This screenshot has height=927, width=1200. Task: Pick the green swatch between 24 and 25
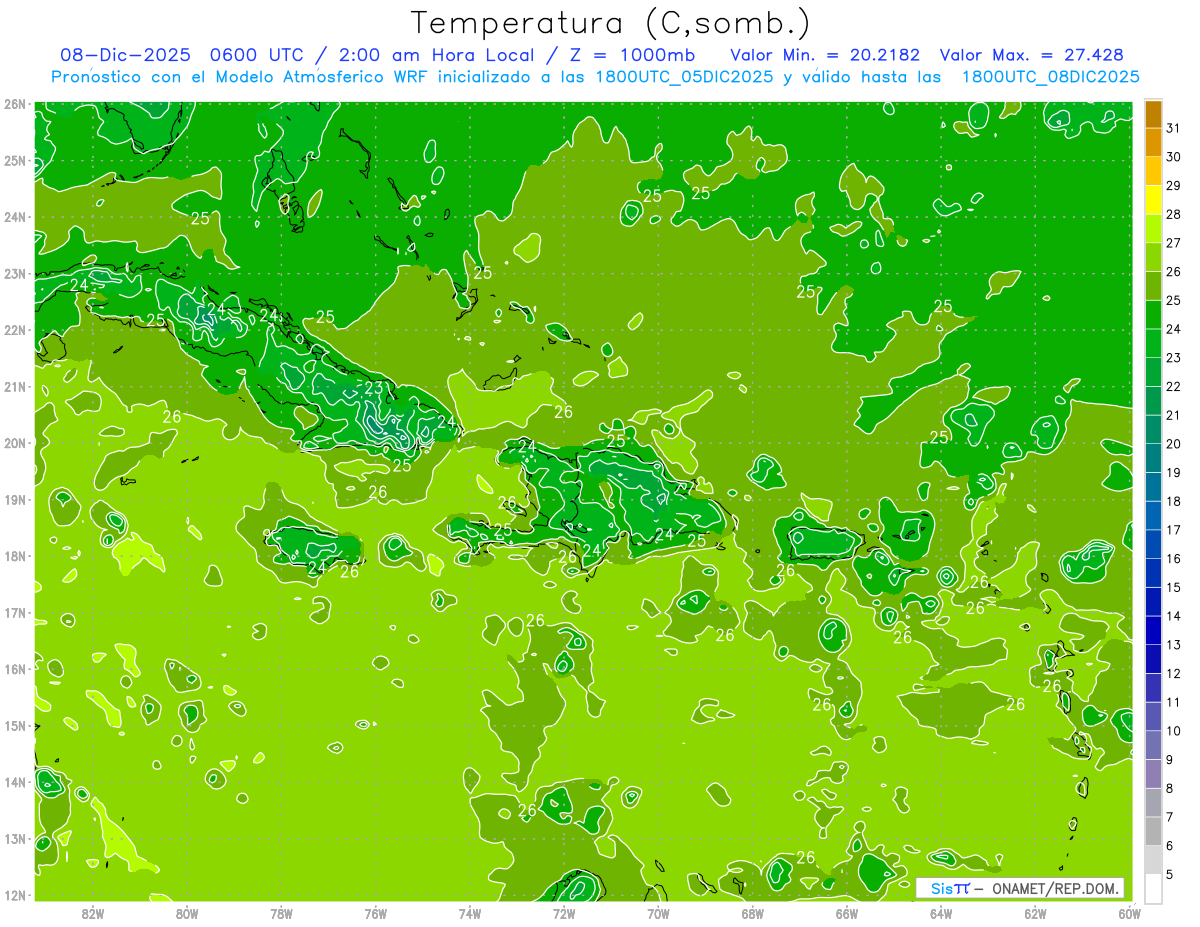click(1153, 315)
